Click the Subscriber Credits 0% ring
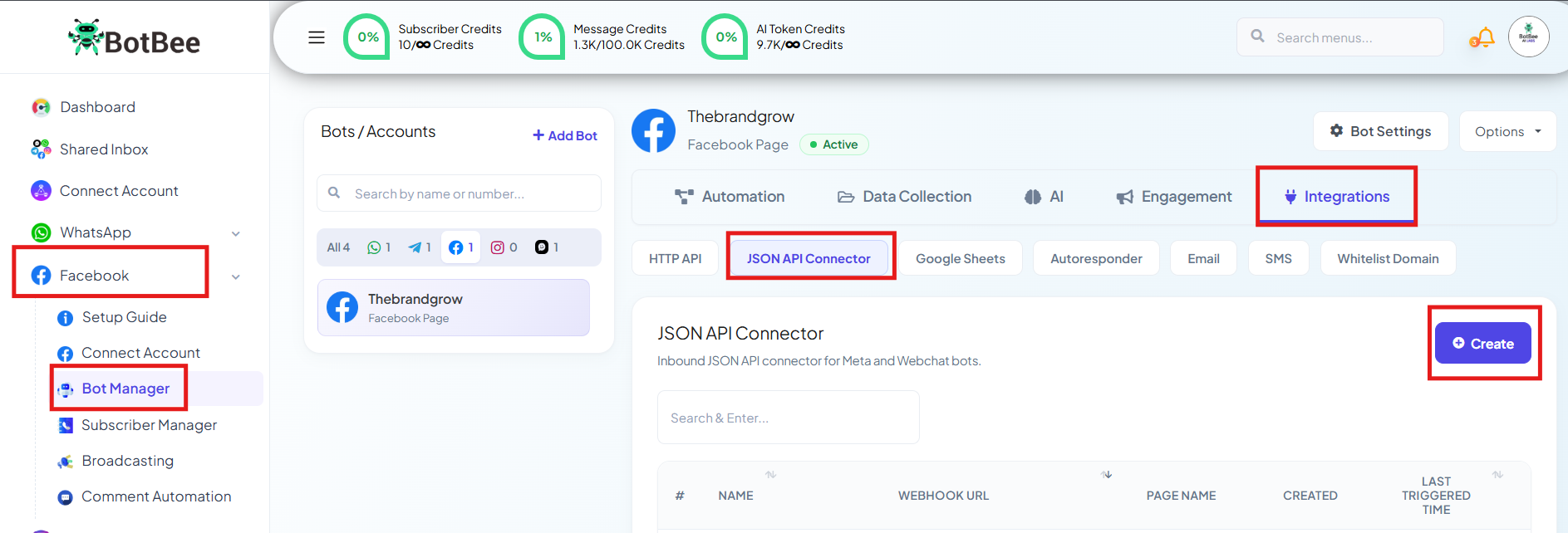The width and height of the screenshot is (1568, 533). point(367,37)
